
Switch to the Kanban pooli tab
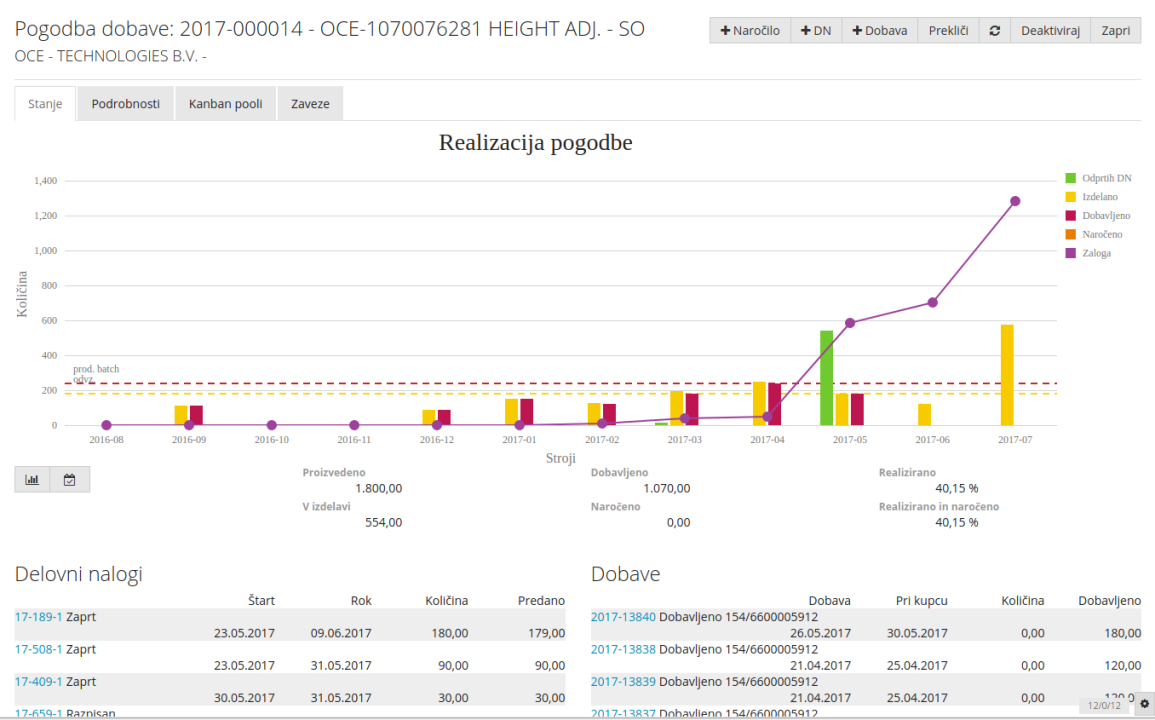point(226,103)
